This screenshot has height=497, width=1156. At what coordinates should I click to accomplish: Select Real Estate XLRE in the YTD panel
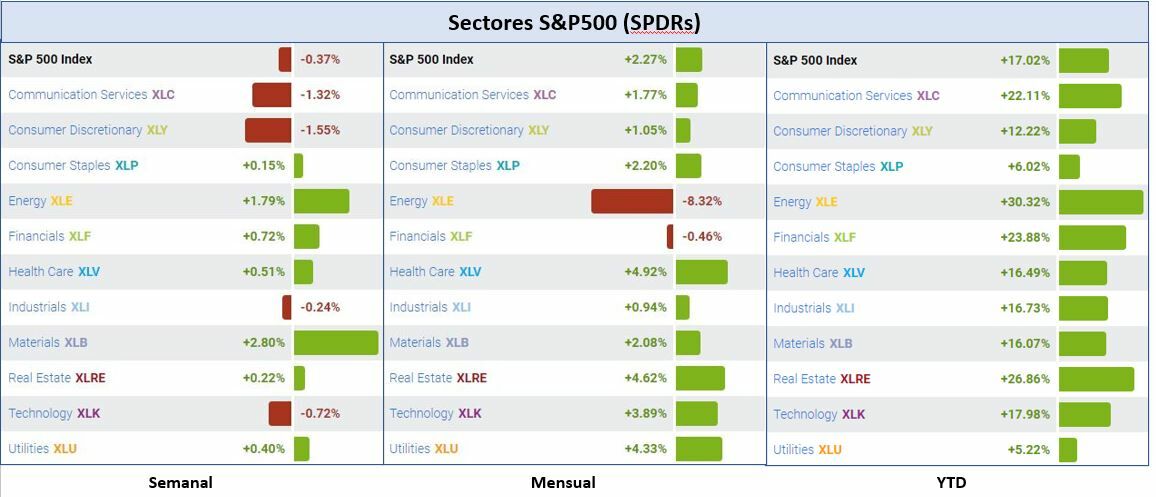821,379
